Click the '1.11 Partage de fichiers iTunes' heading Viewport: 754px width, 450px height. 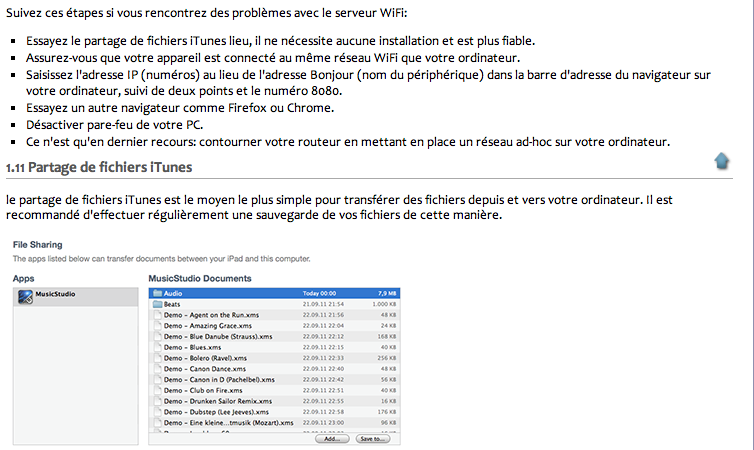99,167
